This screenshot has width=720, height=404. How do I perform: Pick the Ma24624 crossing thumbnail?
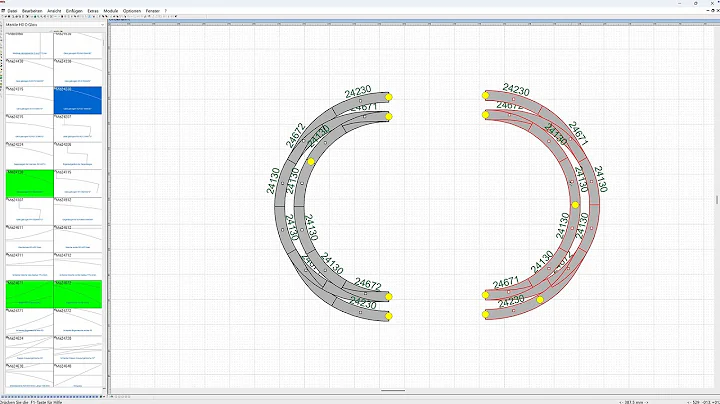pyautogui.click(x=29, y=349)
